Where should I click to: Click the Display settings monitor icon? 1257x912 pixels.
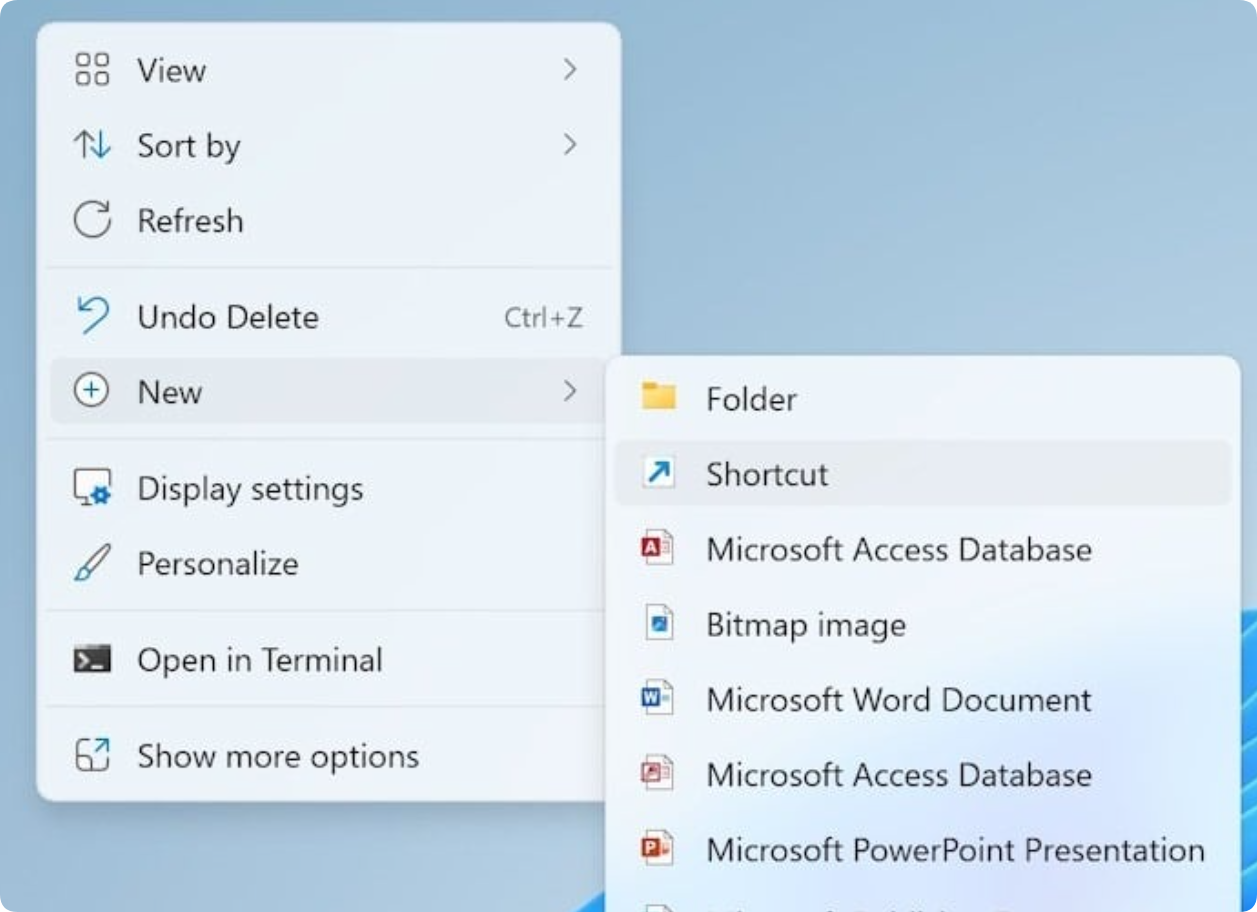tap(92, 489)
